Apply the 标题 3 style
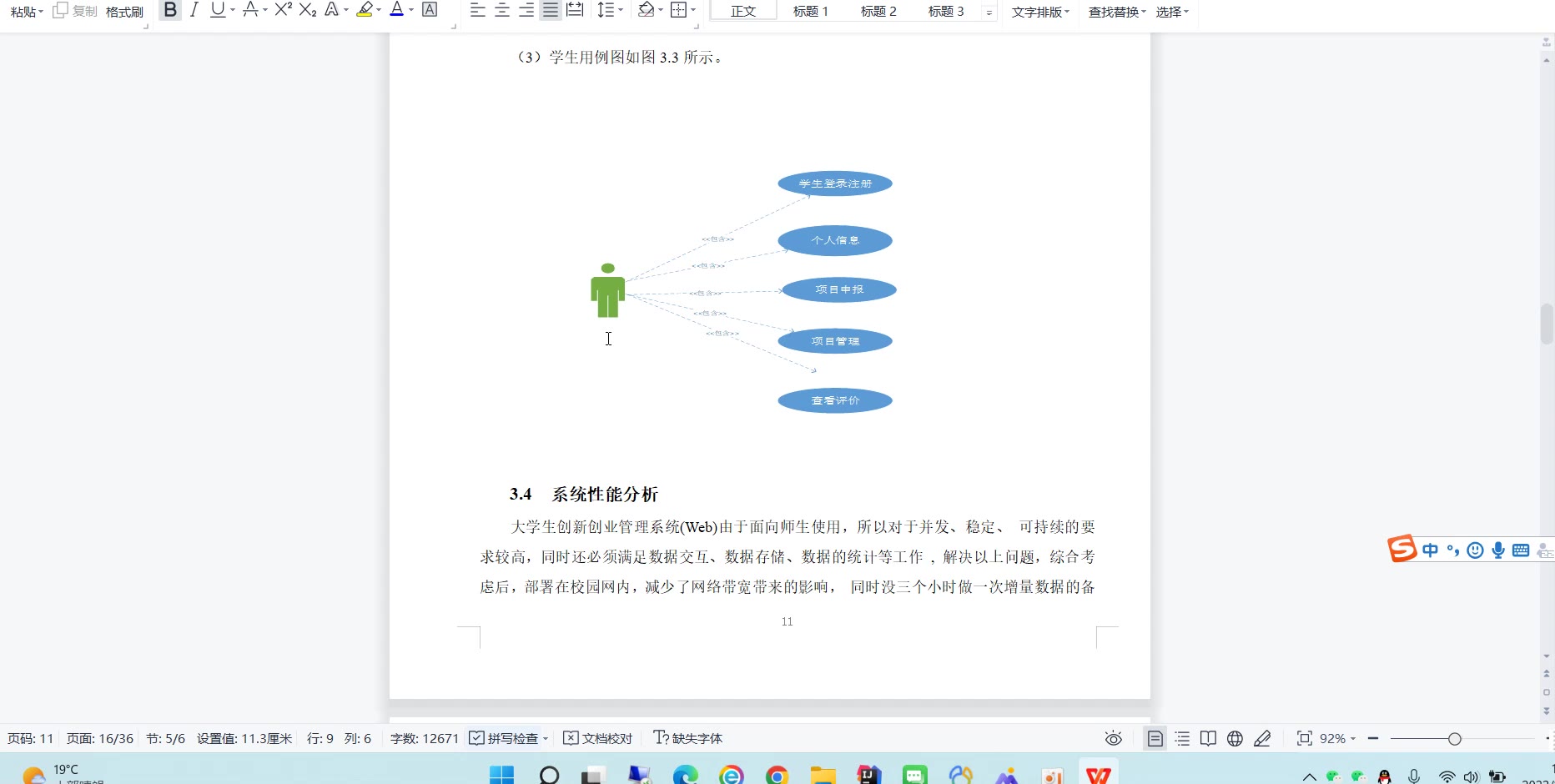This screenshot has height=784, width=1555. [946, 11]
